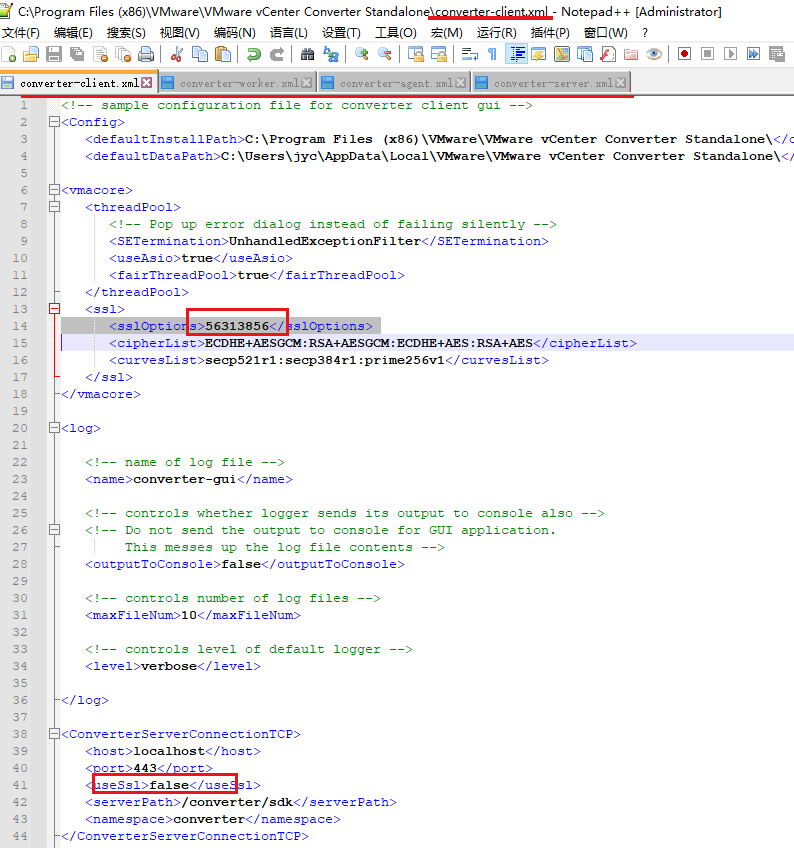Open the 编辑(E) menu

tap(74, 33)
